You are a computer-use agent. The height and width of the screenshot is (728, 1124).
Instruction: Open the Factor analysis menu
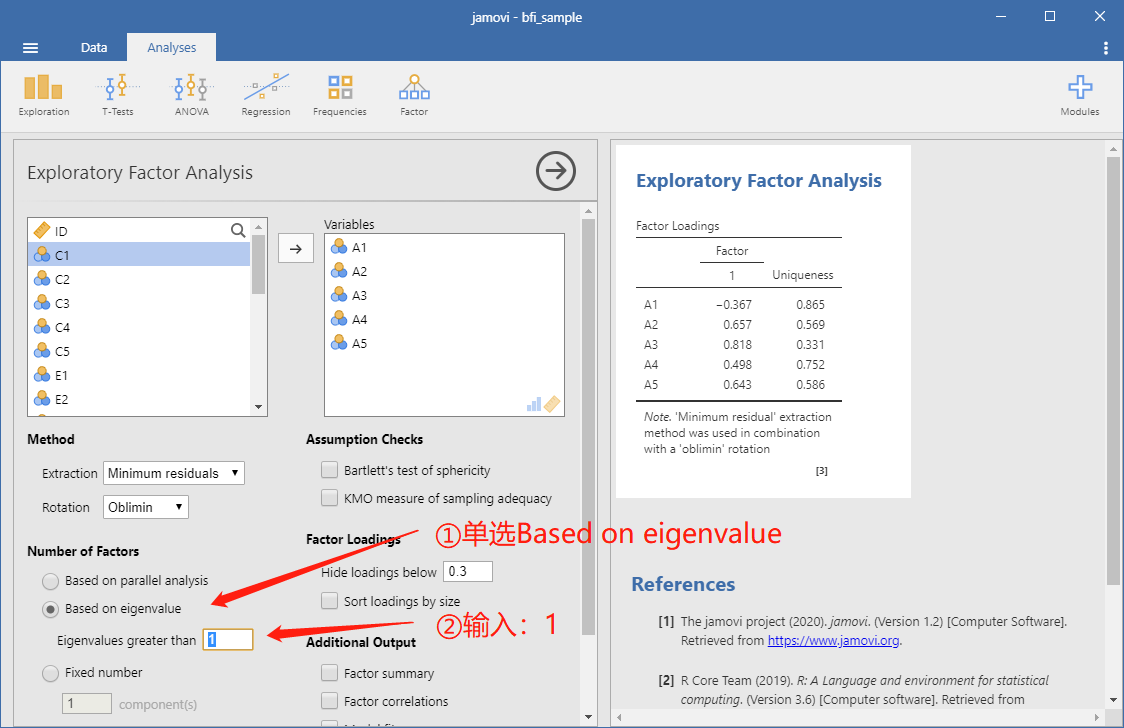point(414,95)
